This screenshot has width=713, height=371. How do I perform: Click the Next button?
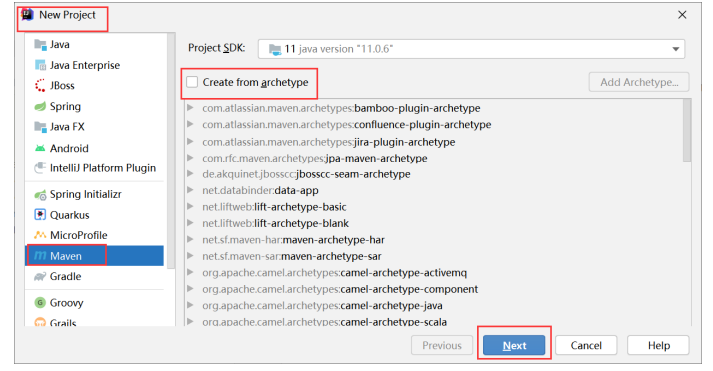(514, 346)
